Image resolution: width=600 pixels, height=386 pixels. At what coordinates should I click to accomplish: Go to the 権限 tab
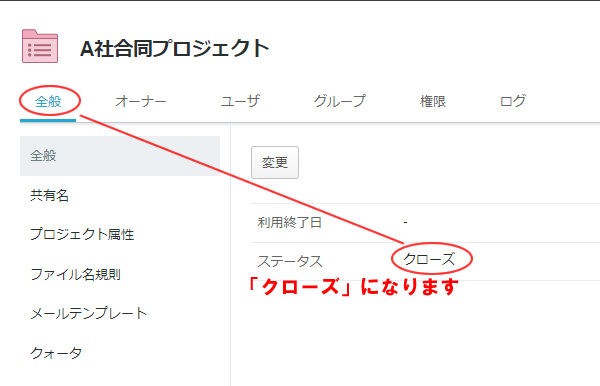click(433, 101)
